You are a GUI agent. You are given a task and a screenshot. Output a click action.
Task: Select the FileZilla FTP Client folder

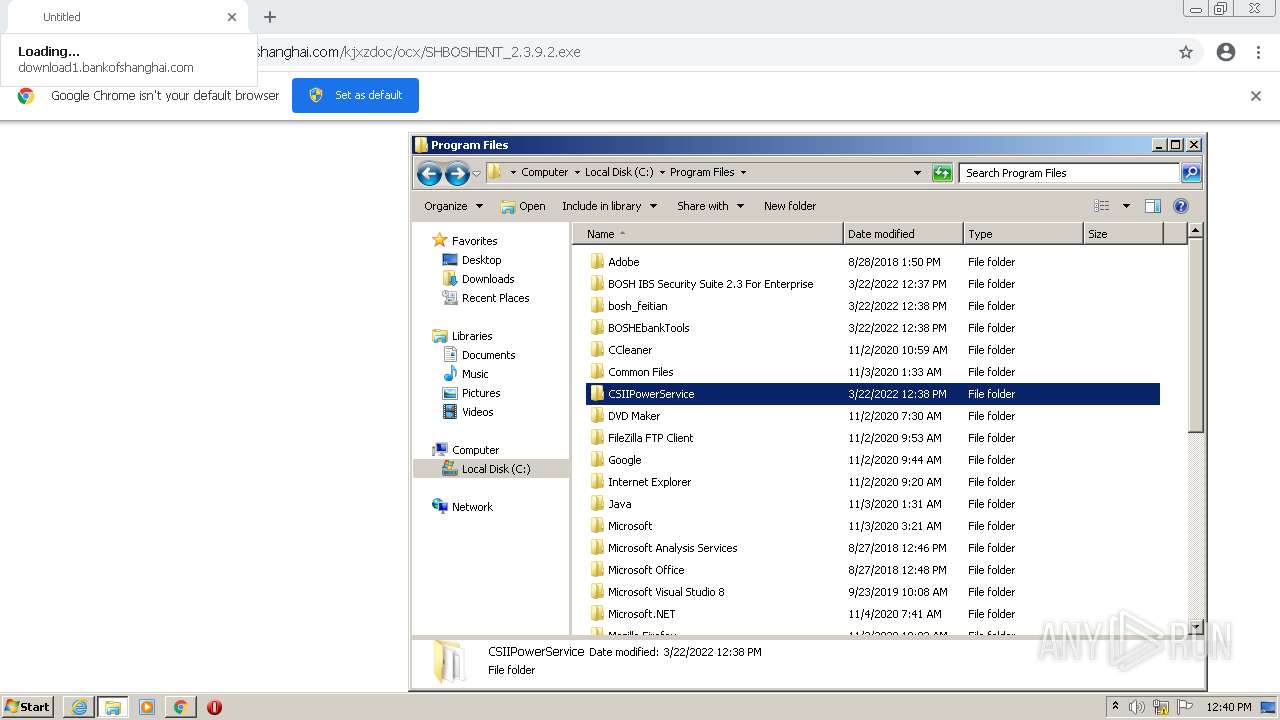pos(872,438)
